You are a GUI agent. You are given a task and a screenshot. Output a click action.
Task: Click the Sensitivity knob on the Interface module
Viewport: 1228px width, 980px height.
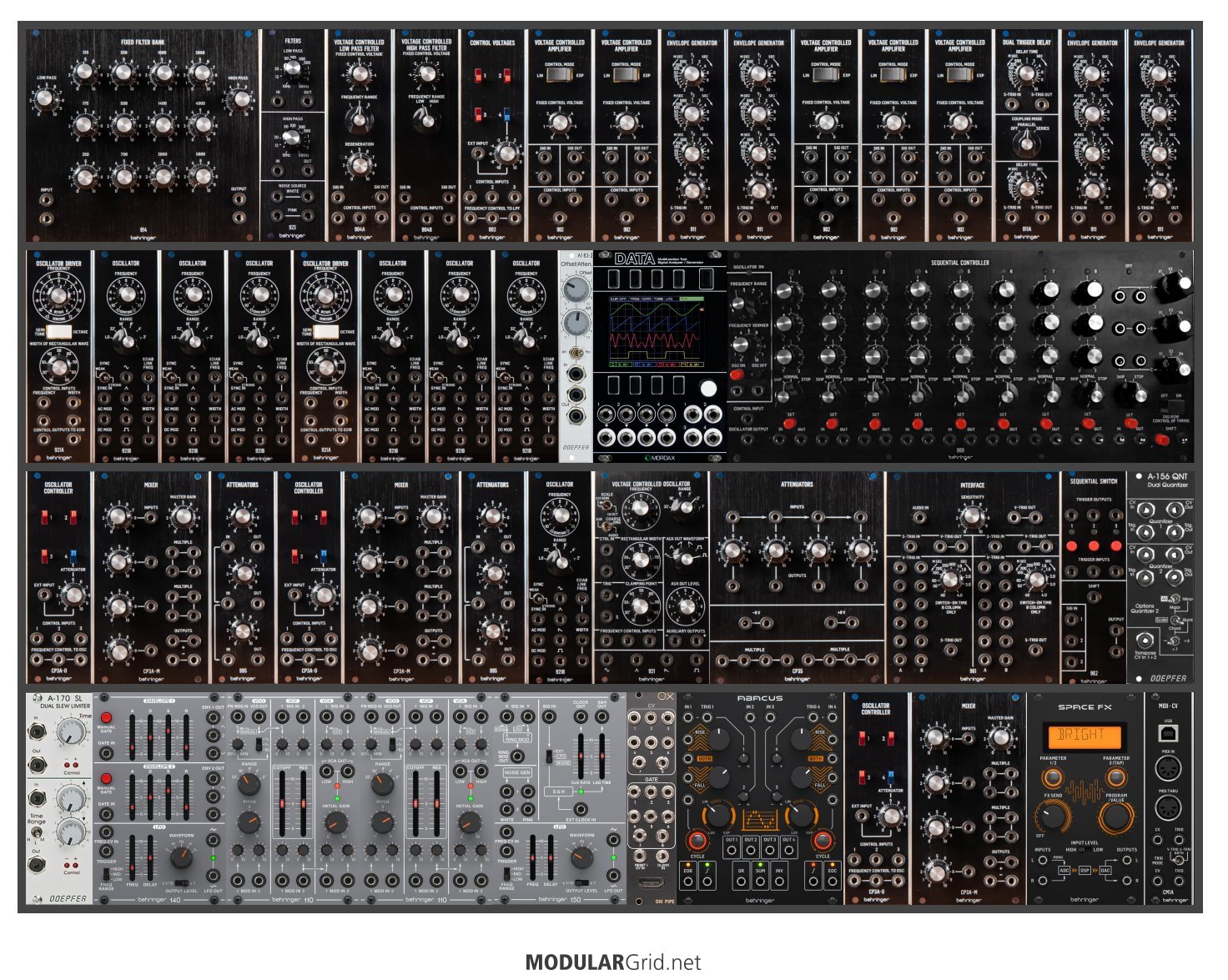pos(972,516)
